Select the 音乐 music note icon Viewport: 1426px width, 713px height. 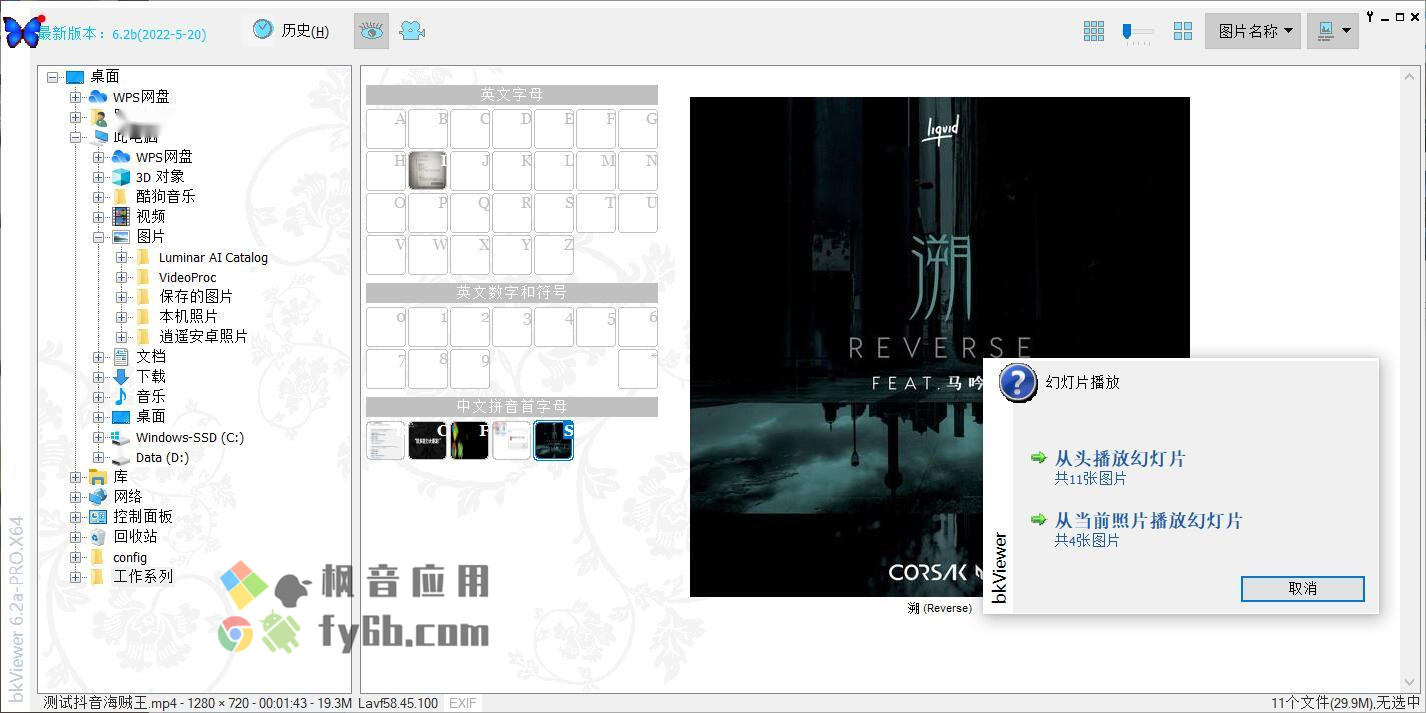click(121, 397)
